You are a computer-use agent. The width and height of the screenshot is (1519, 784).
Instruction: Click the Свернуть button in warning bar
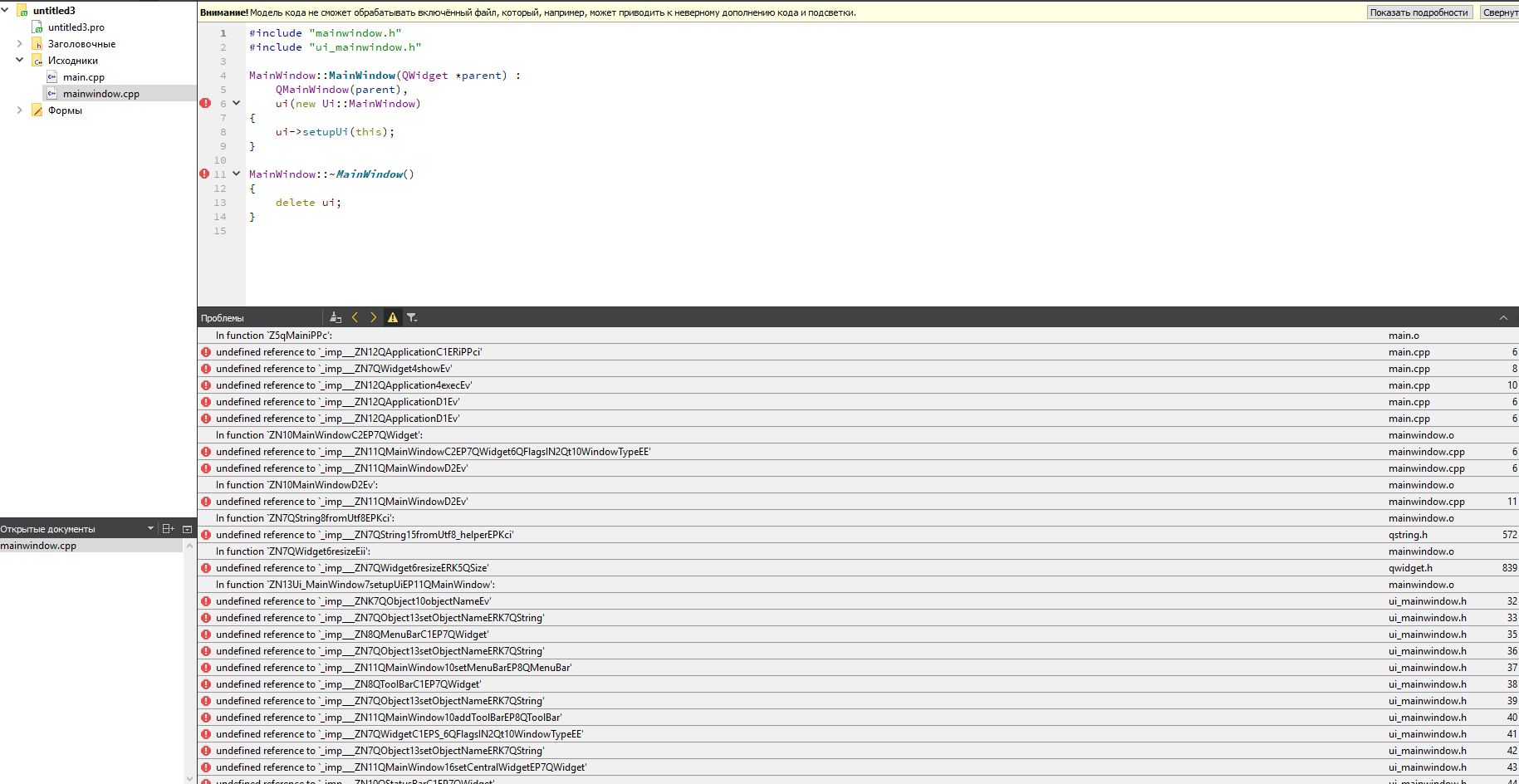coord(1500,12)
